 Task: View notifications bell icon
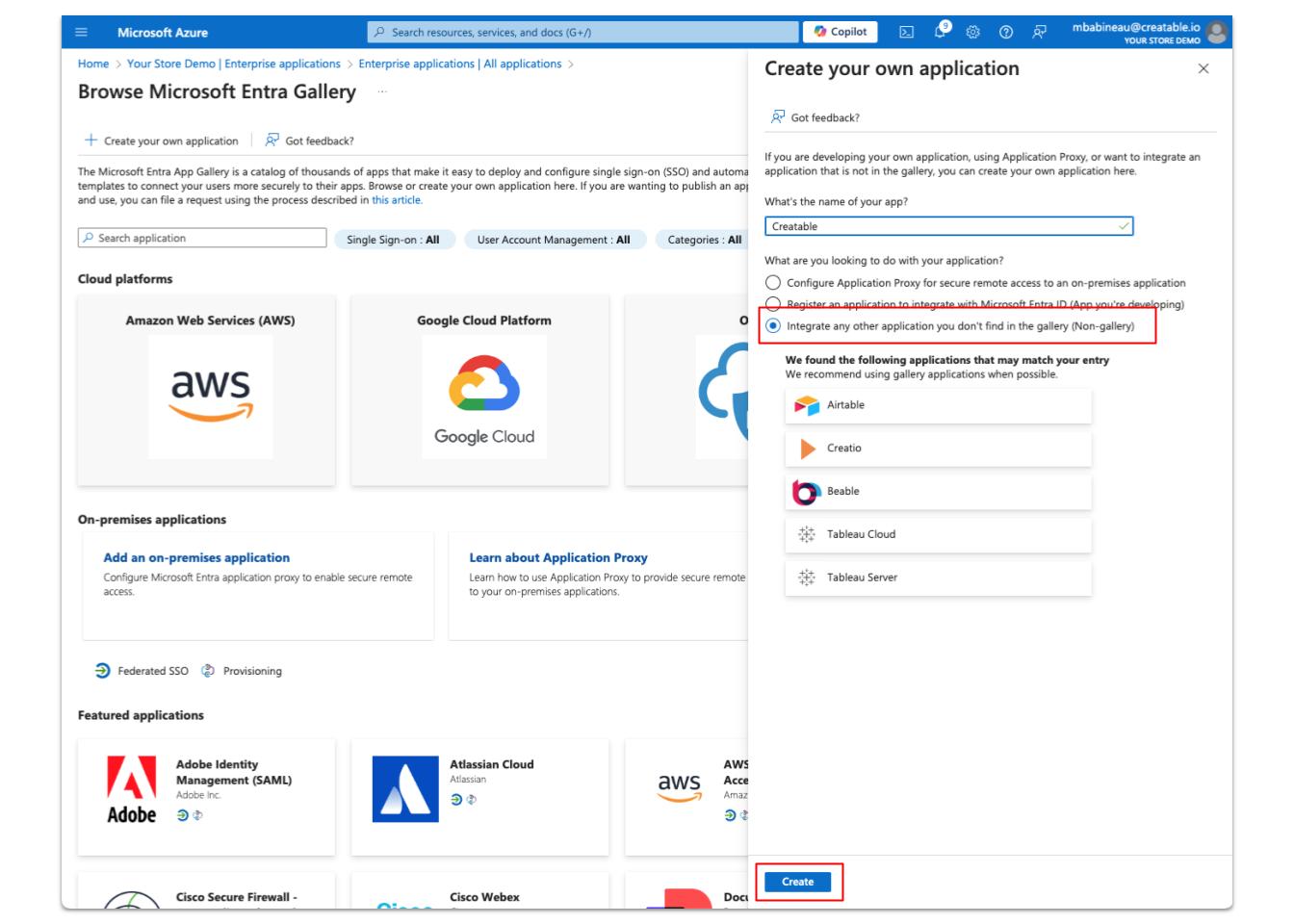pos(940,31)
